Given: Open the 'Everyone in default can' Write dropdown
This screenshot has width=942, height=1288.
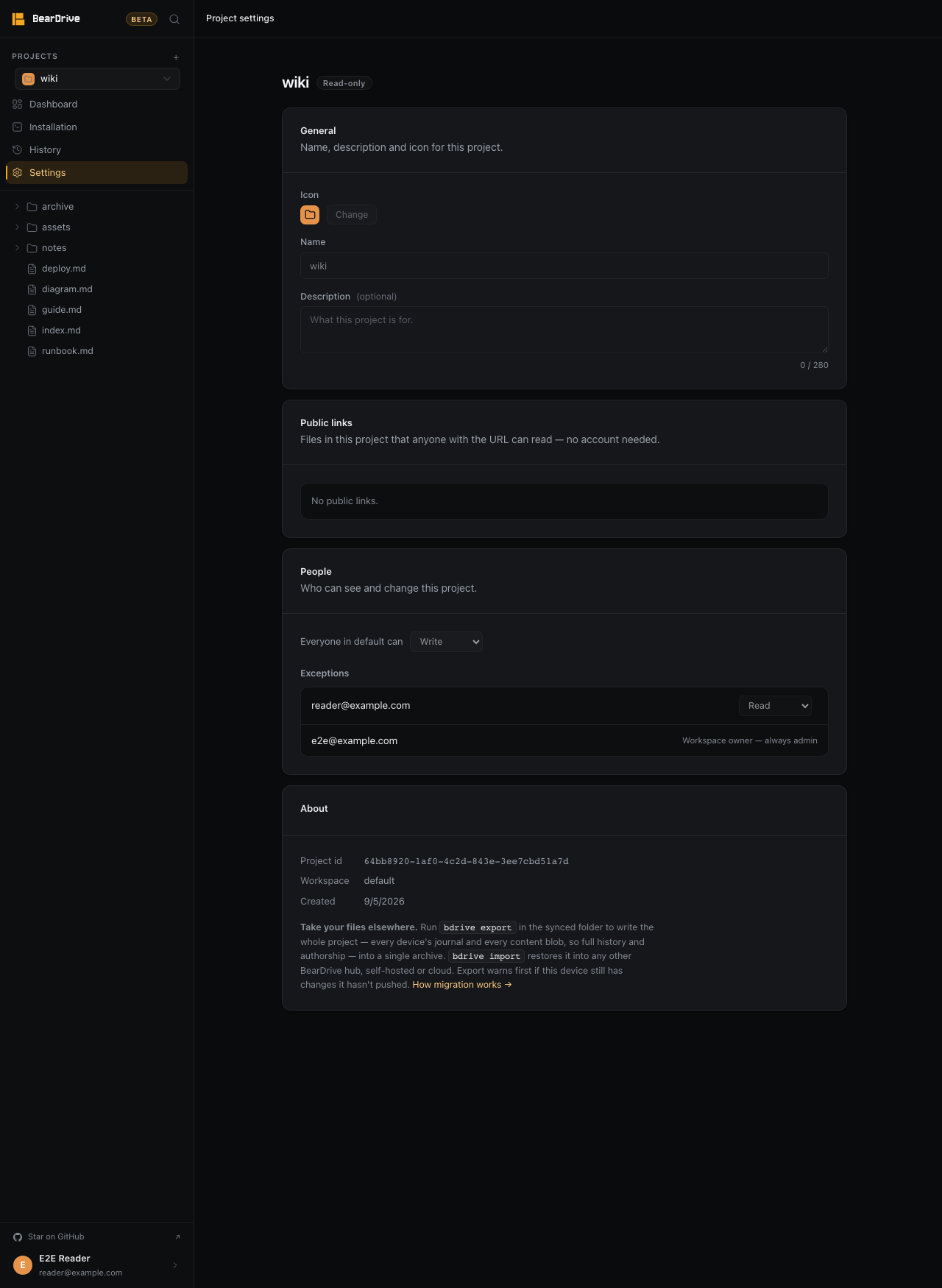Looking at the screenshot, I should [x=446, y=642].
